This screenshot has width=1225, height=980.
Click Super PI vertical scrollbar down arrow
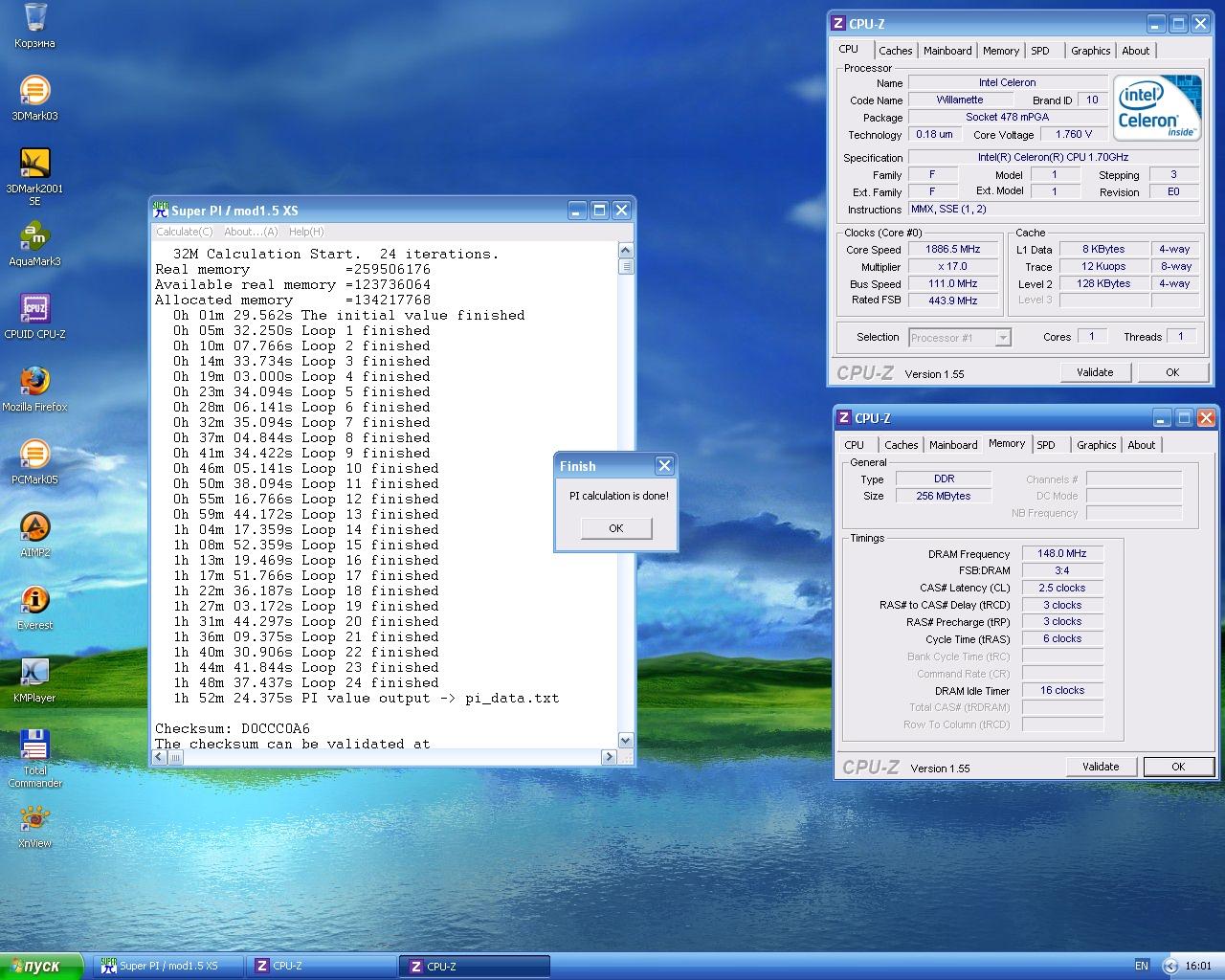[626, 740]
